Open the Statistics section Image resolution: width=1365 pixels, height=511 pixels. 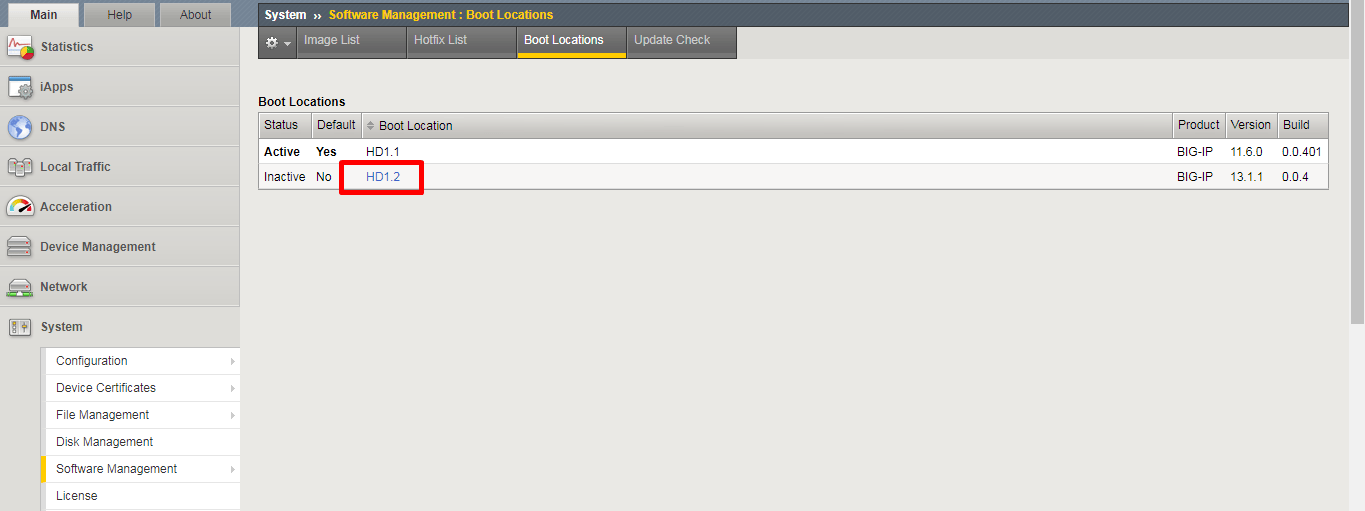click(120, 47)
